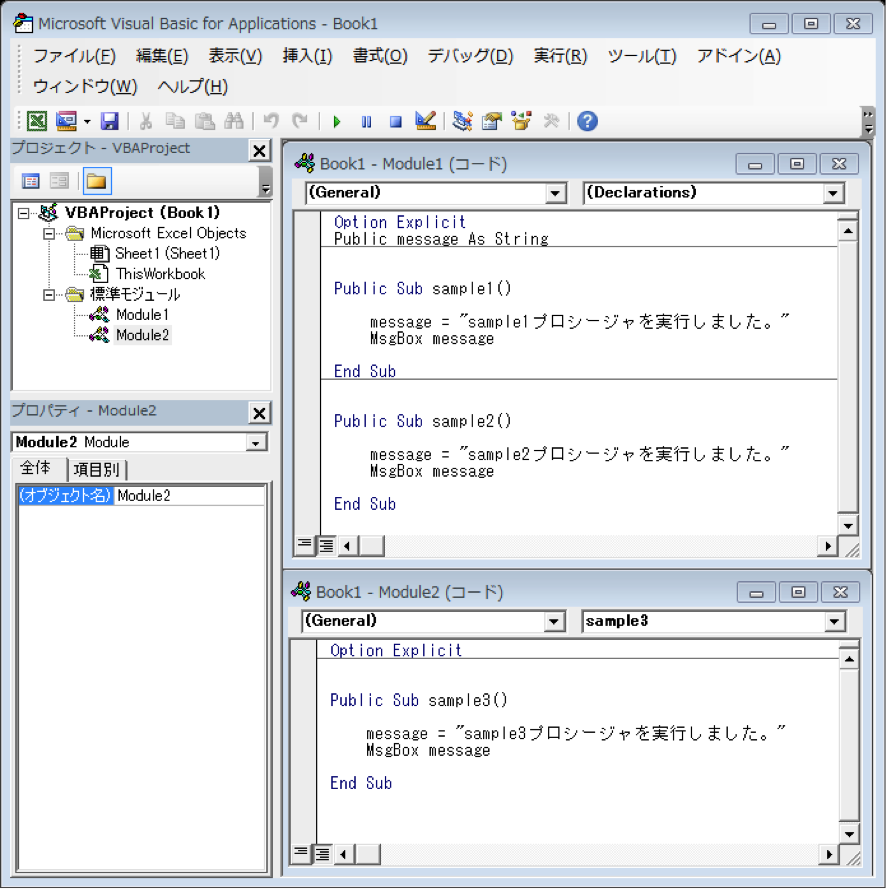Click the toolbar options overflow arrow

pyautogui.click(x=867, y=122)
